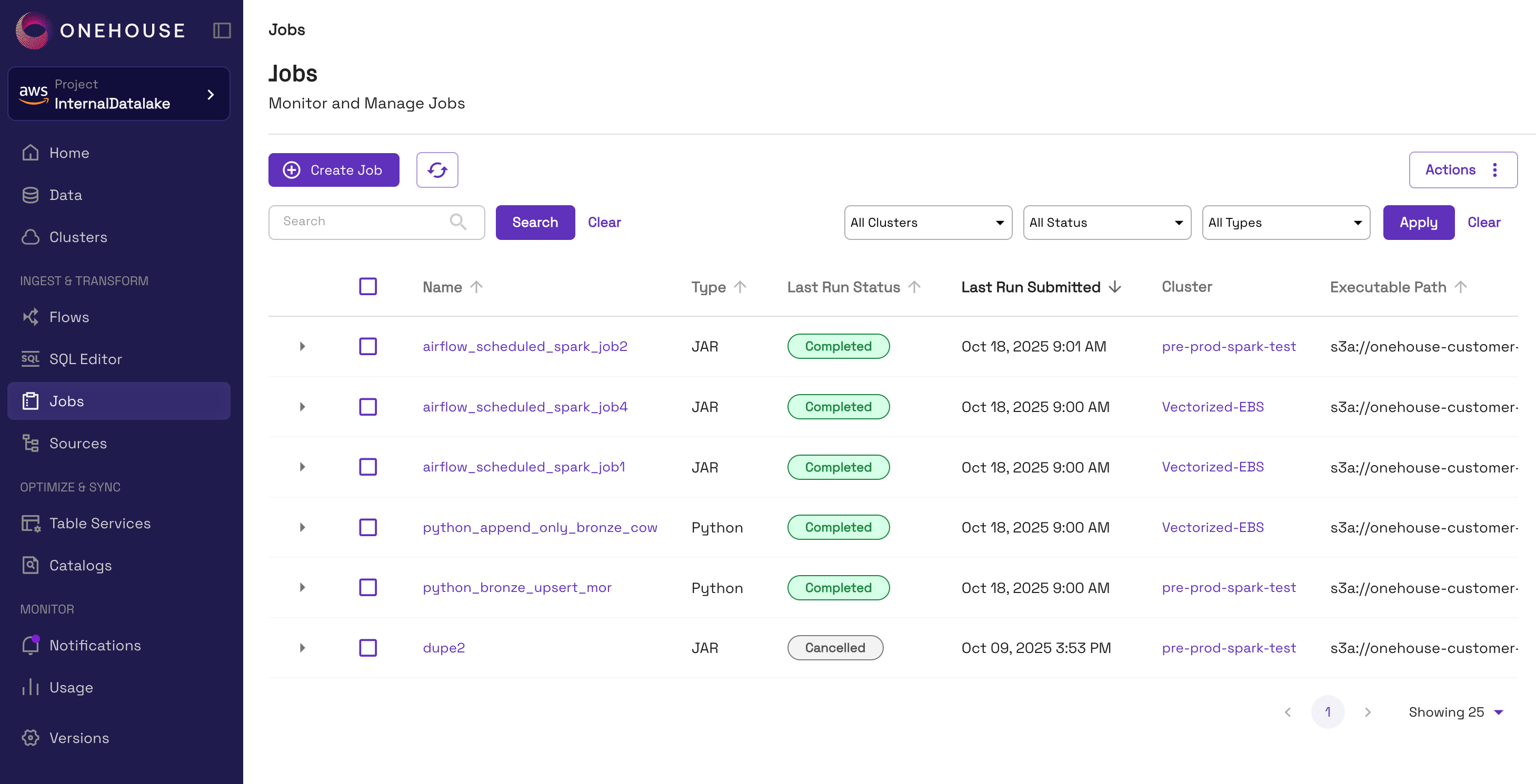
Task: Click the Versions gear icon
Action: (31, 738)
